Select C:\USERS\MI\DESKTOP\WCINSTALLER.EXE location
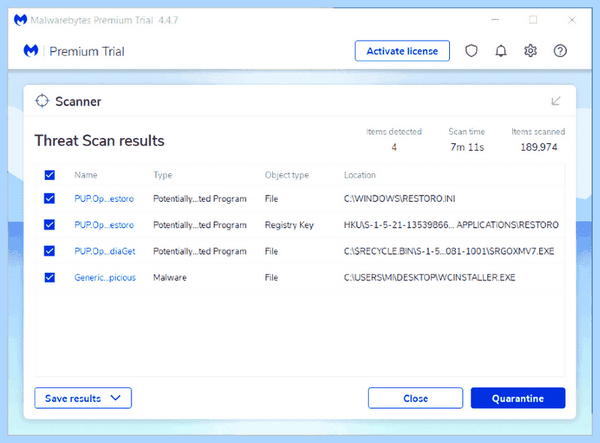This screenshot has width=600, height=443. [x=429, y=277]
